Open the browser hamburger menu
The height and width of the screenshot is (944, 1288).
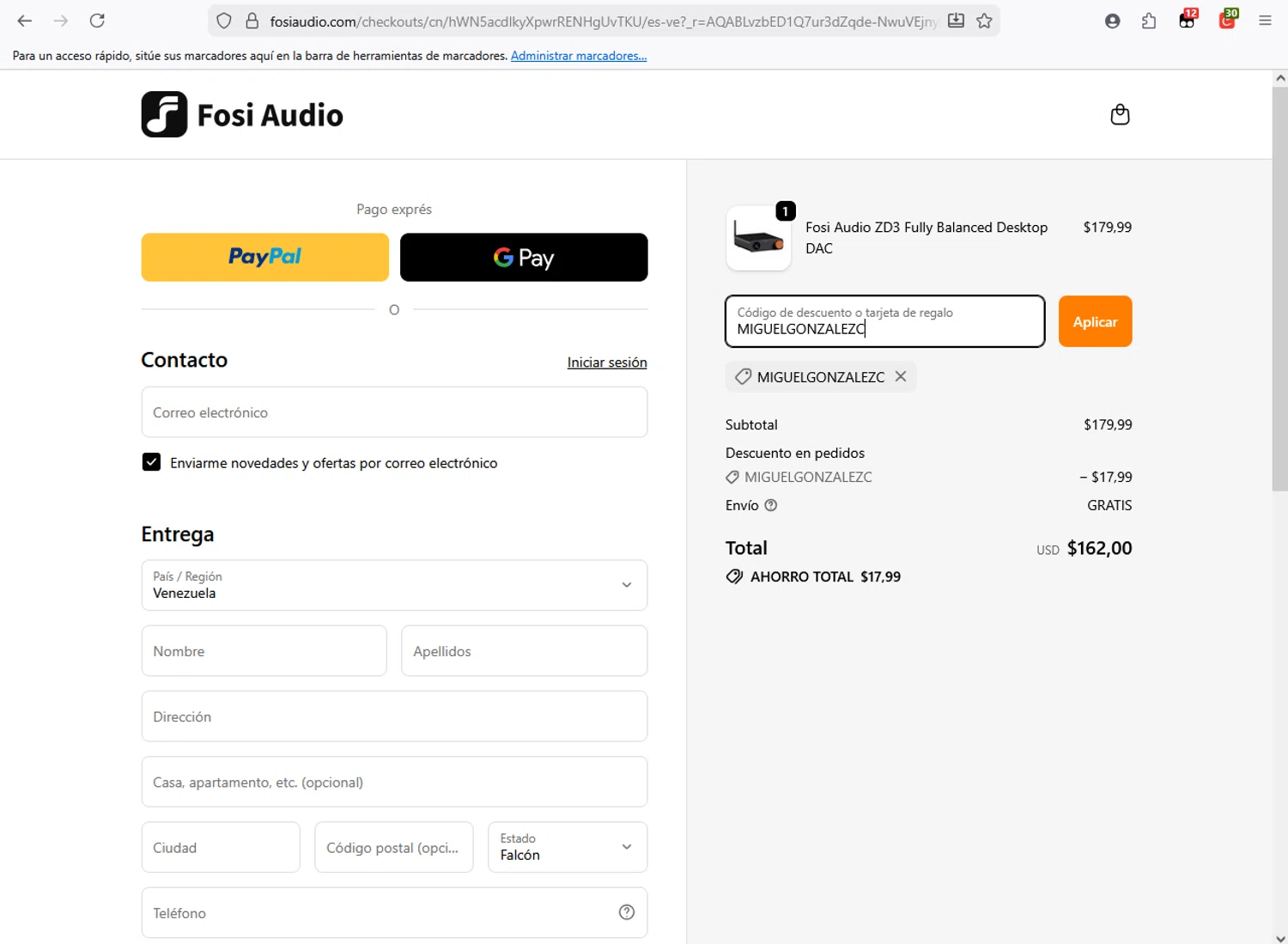tap(1265, 21)
